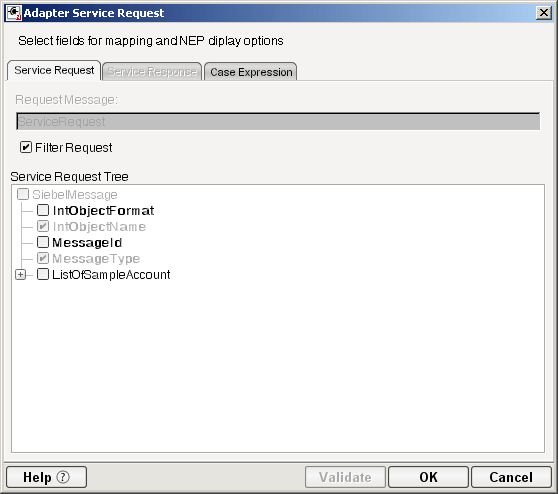
Task: Toggle the IntObjectName checkbox
Action: 43,226
